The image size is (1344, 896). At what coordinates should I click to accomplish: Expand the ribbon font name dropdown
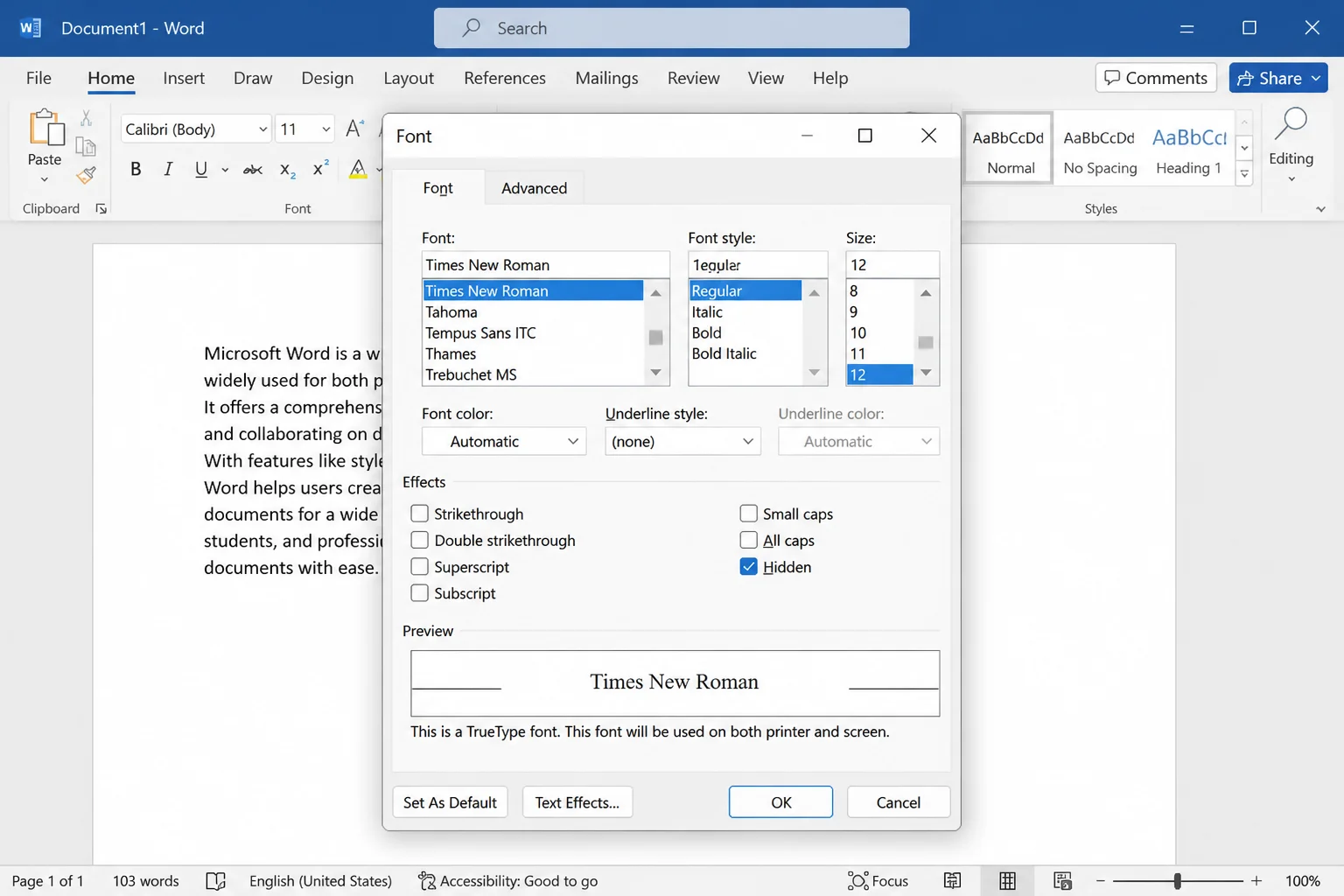pyautogui.click(x=262, y=129)
